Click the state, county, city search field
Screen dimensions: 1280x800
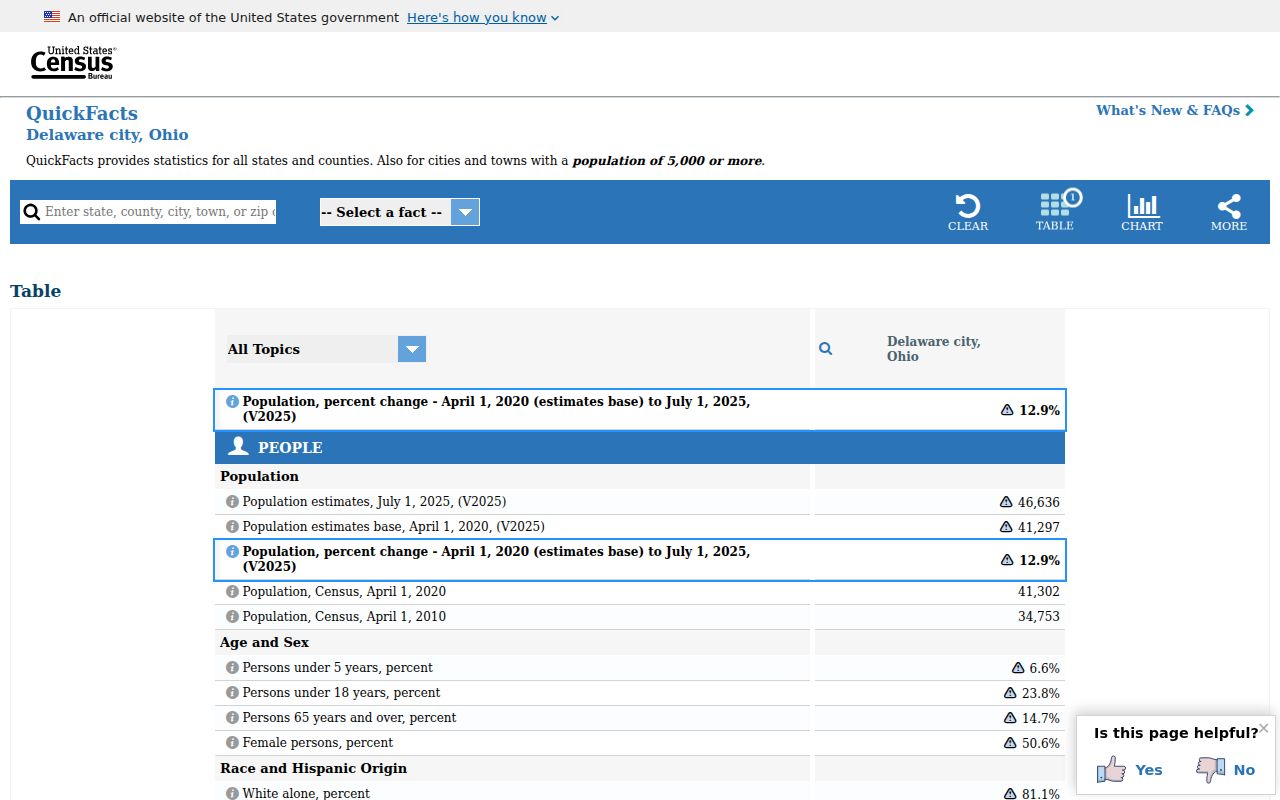click(x=148, y=212)
